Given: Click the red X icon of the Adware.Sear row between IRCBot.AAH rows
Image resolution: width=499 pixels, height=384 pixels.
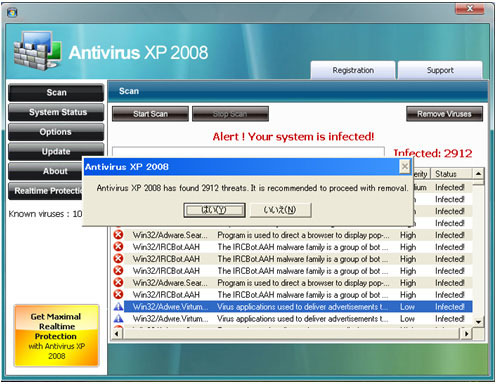Looking at the screenshot, I should 118,283.
